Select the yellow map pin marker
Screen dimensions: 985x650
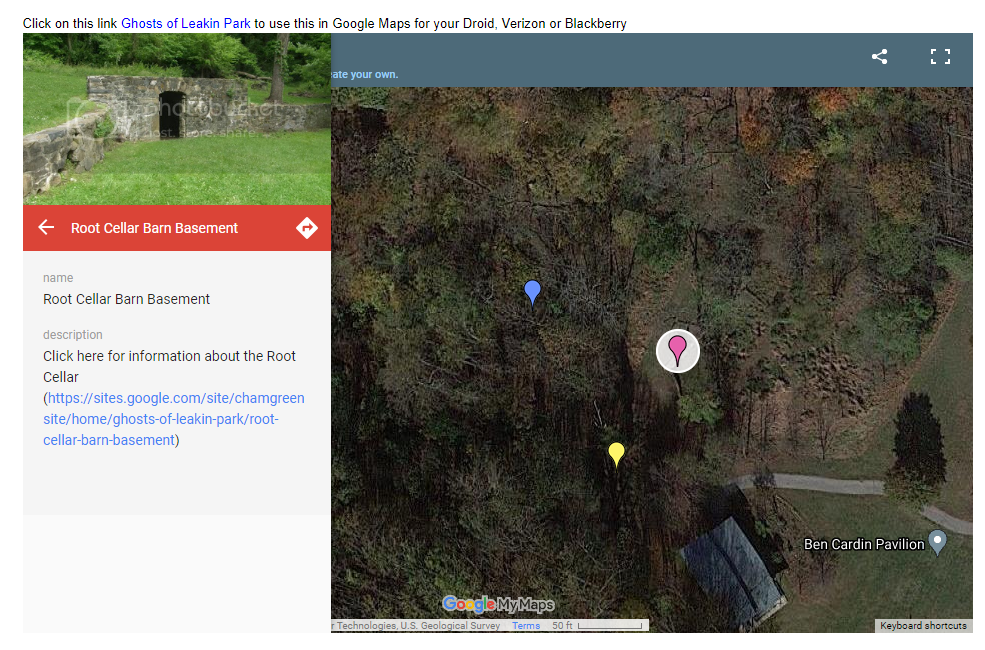pos(616,455)
